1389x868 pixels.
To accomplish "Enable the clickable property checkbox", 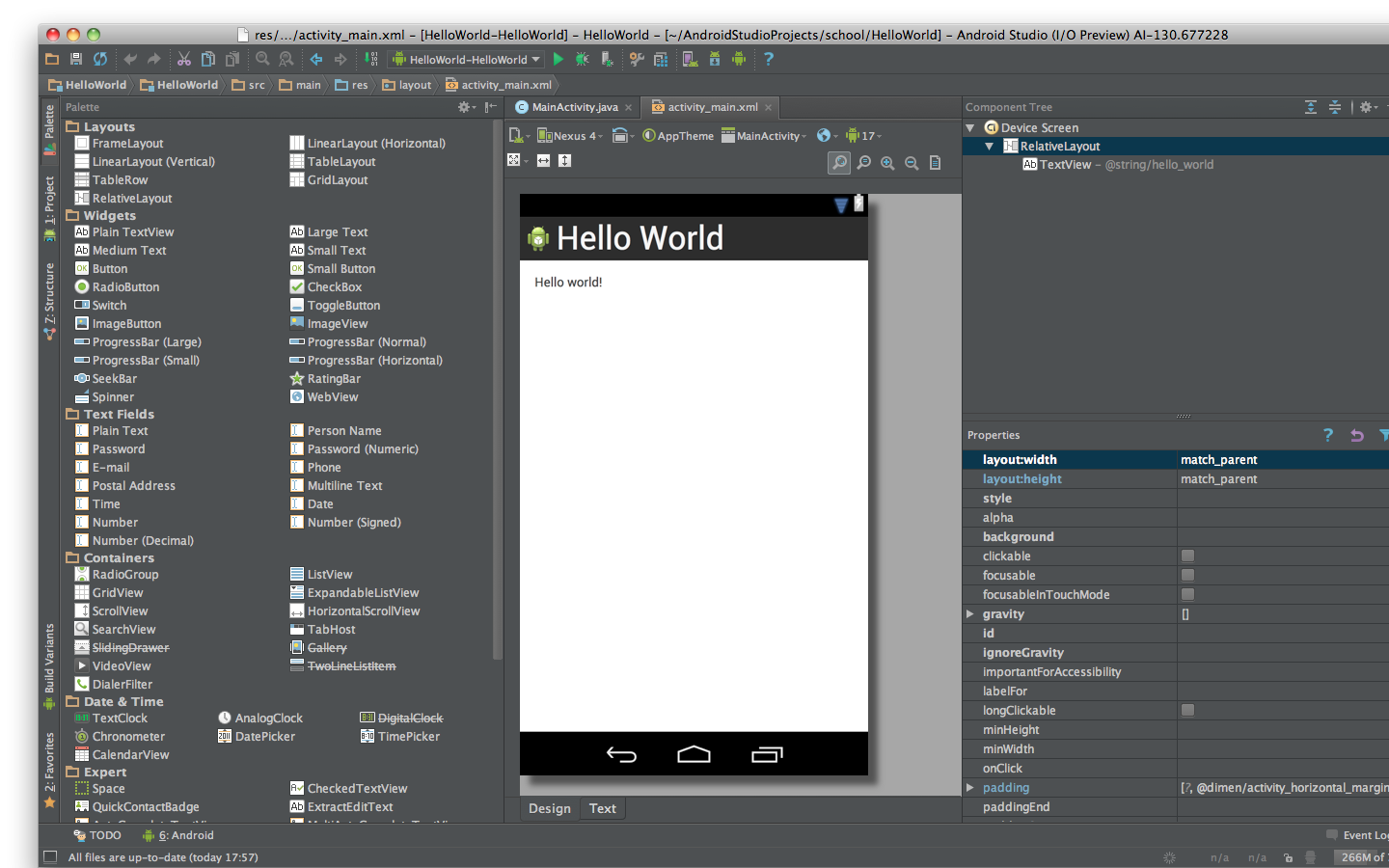I will coord(1187,556).
